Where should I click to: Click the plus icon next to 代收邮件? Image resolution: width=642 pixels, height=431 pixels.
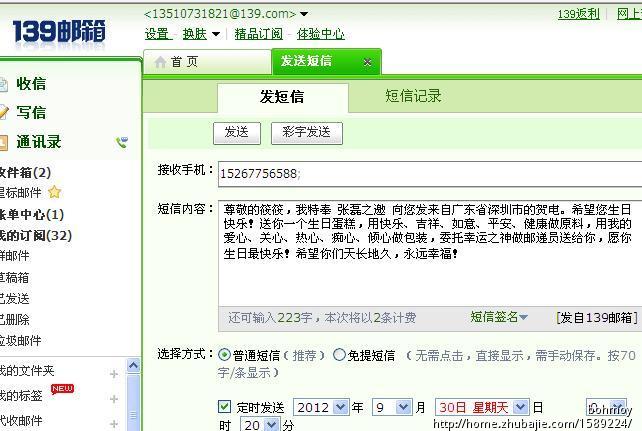114,423
